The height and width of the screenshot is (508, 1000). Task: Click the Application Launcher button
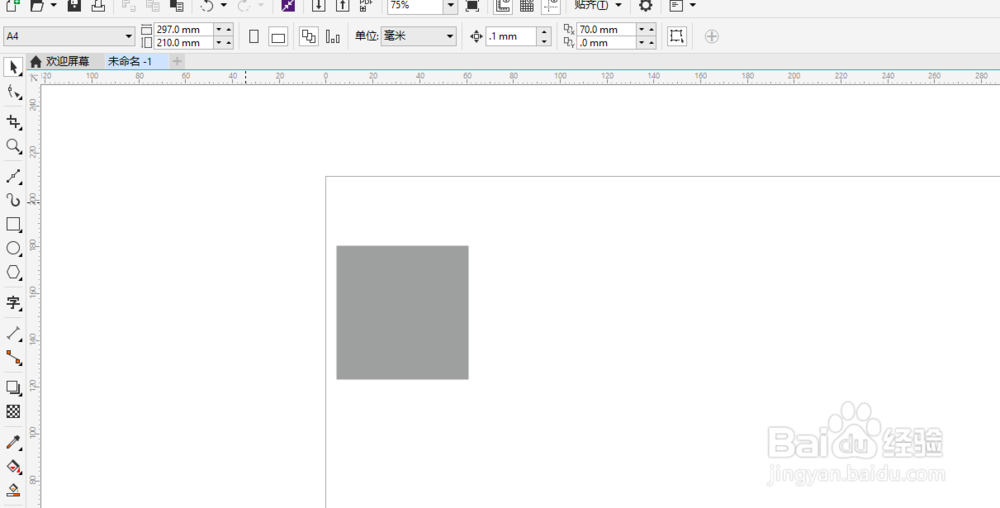(677, 6)
